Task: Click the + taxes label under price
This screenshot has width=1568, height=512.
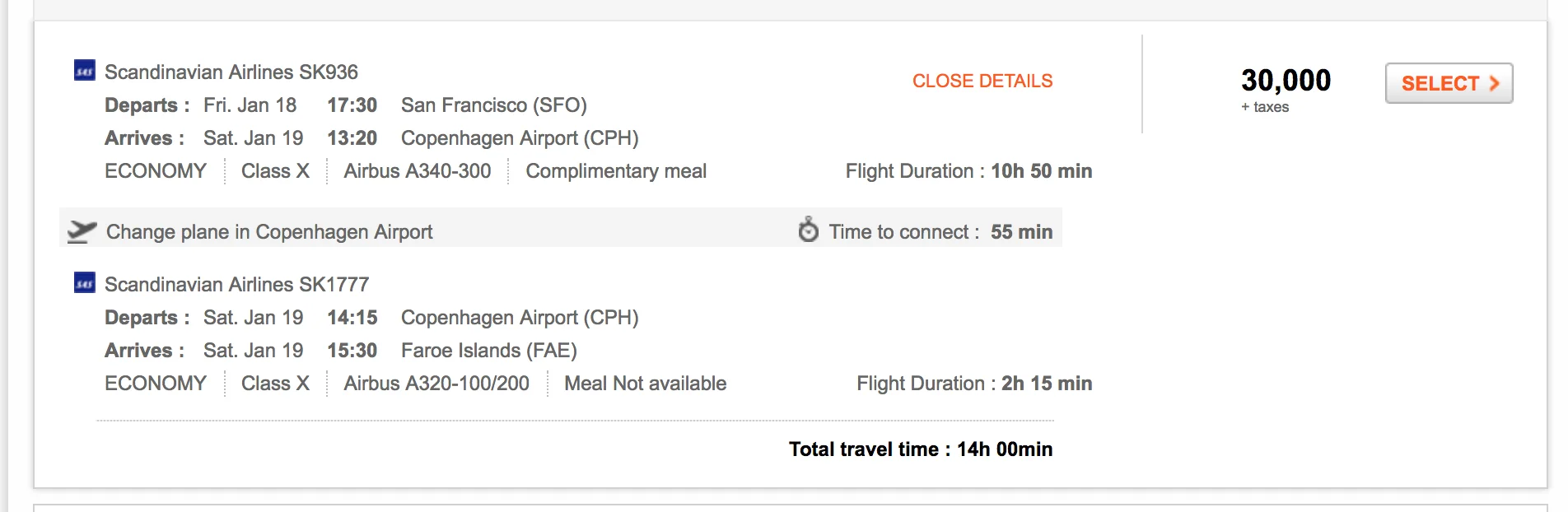Action: coord(1265,107)
